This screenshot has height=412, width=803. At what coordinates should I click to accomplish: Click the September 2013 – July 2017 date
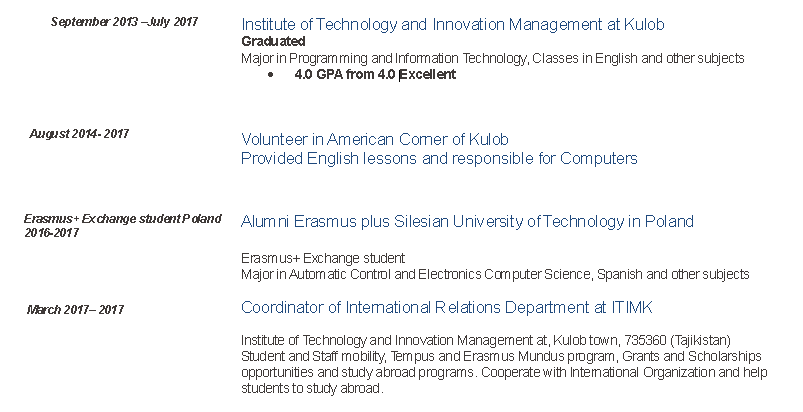[x=124, y=21]
